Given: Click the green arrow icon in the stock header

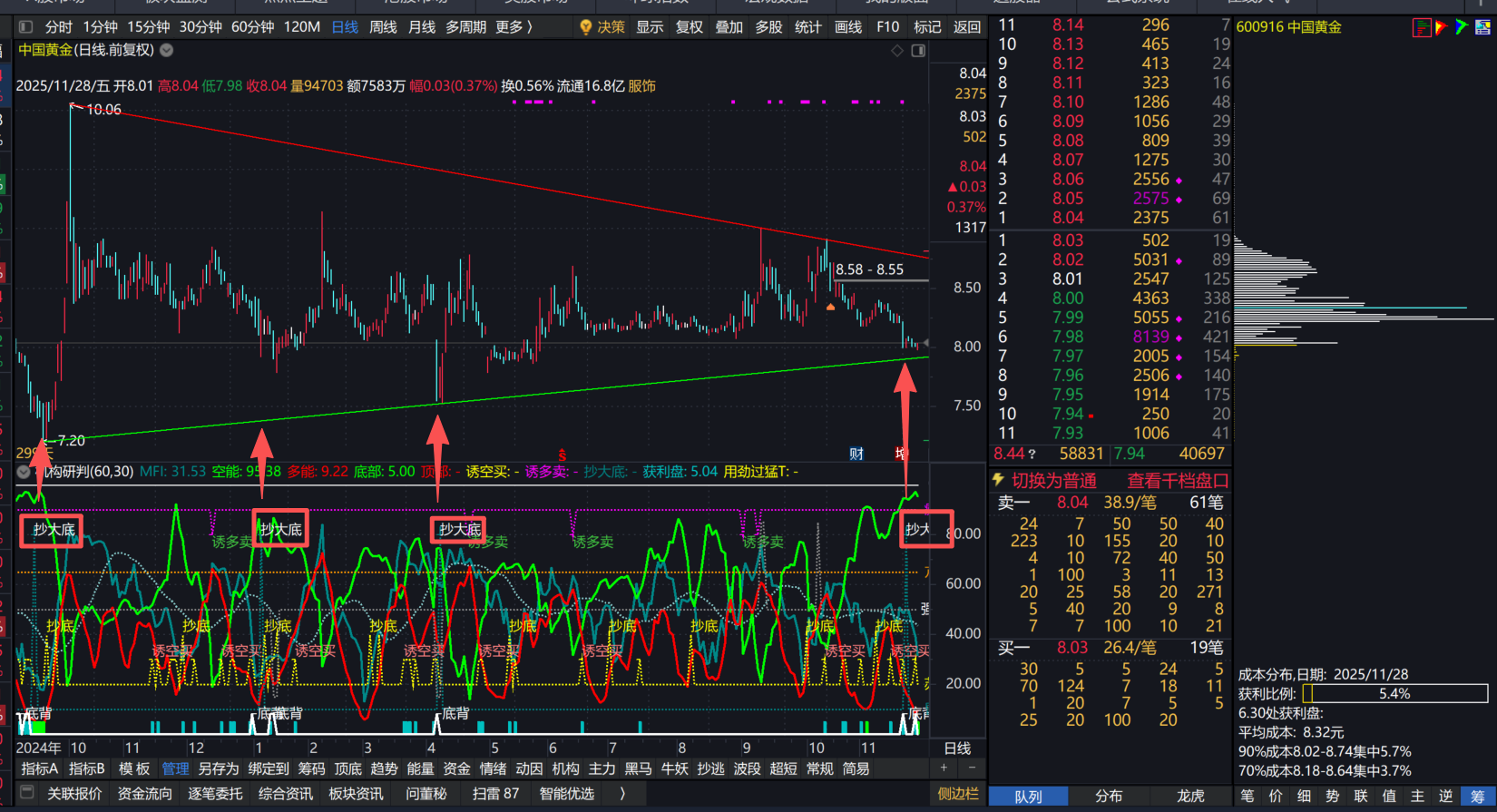Looking at the screenshot, I should click(x=1462, y=27).
